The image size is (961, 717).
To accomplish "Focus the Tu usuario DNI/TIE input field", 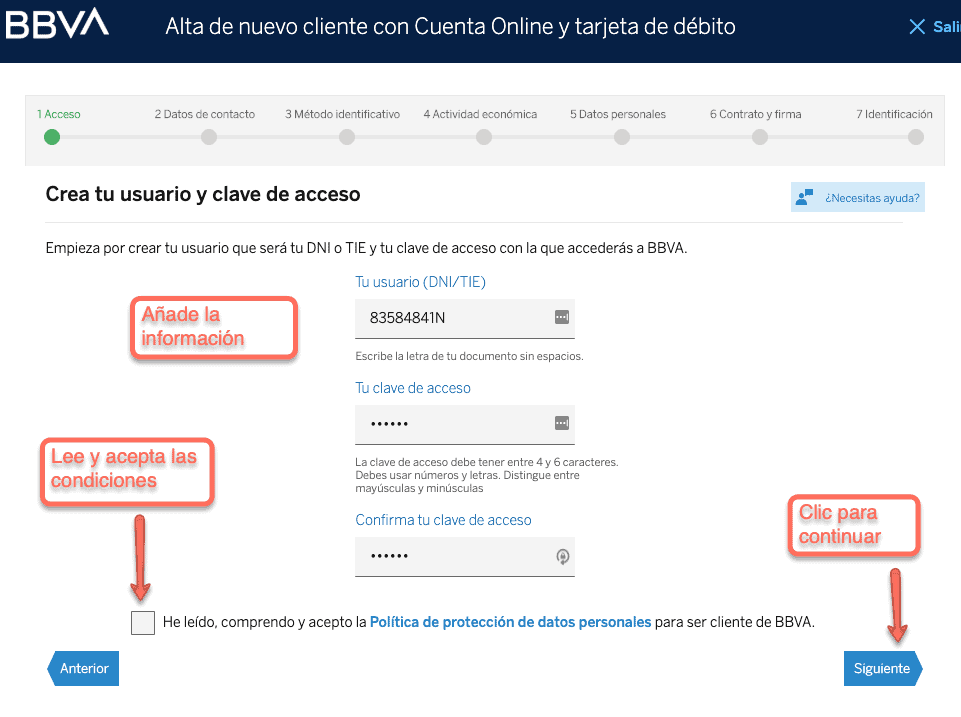I will click(x=465, y=319).
